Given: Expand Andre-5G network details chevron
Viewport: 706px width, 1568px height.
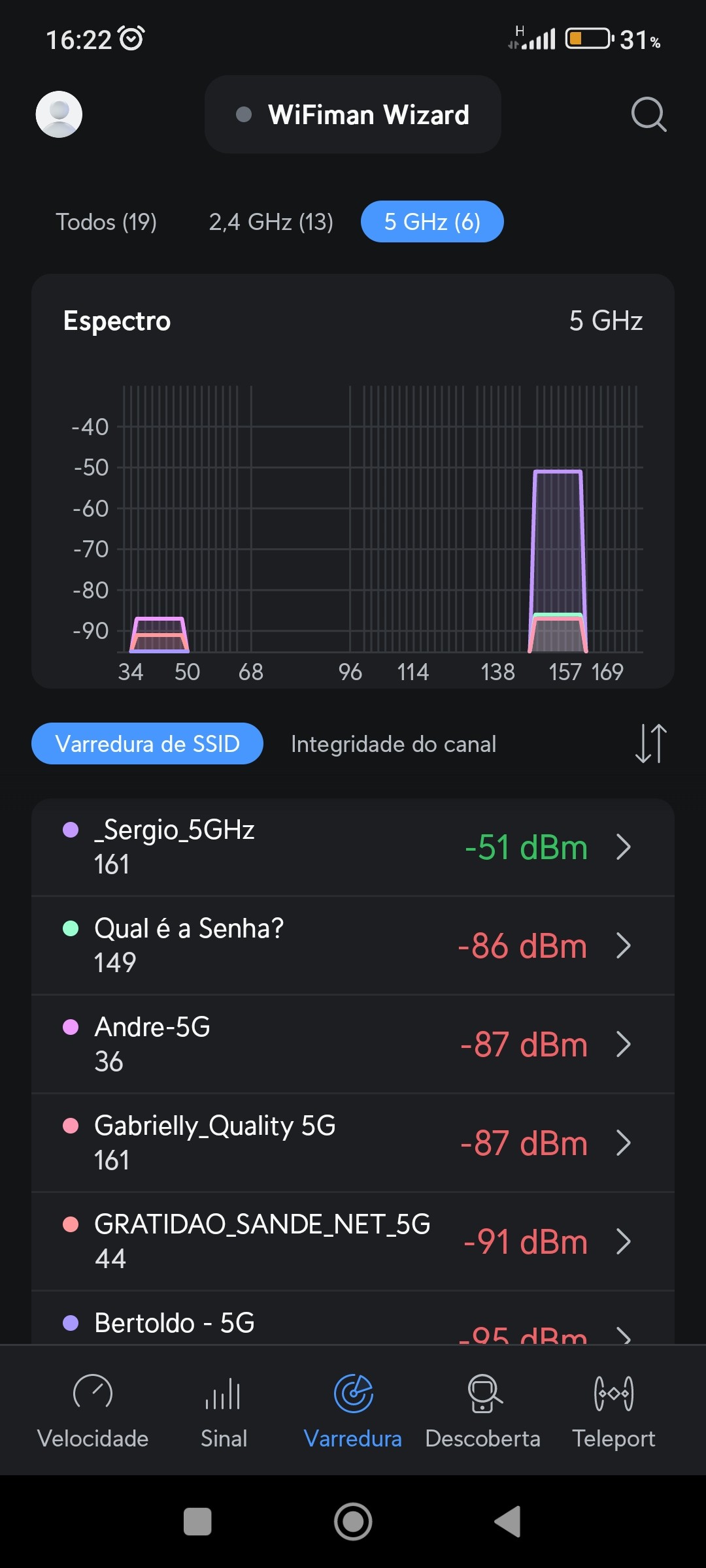Looking at the screenshot, I should (x=624, y=1045).
